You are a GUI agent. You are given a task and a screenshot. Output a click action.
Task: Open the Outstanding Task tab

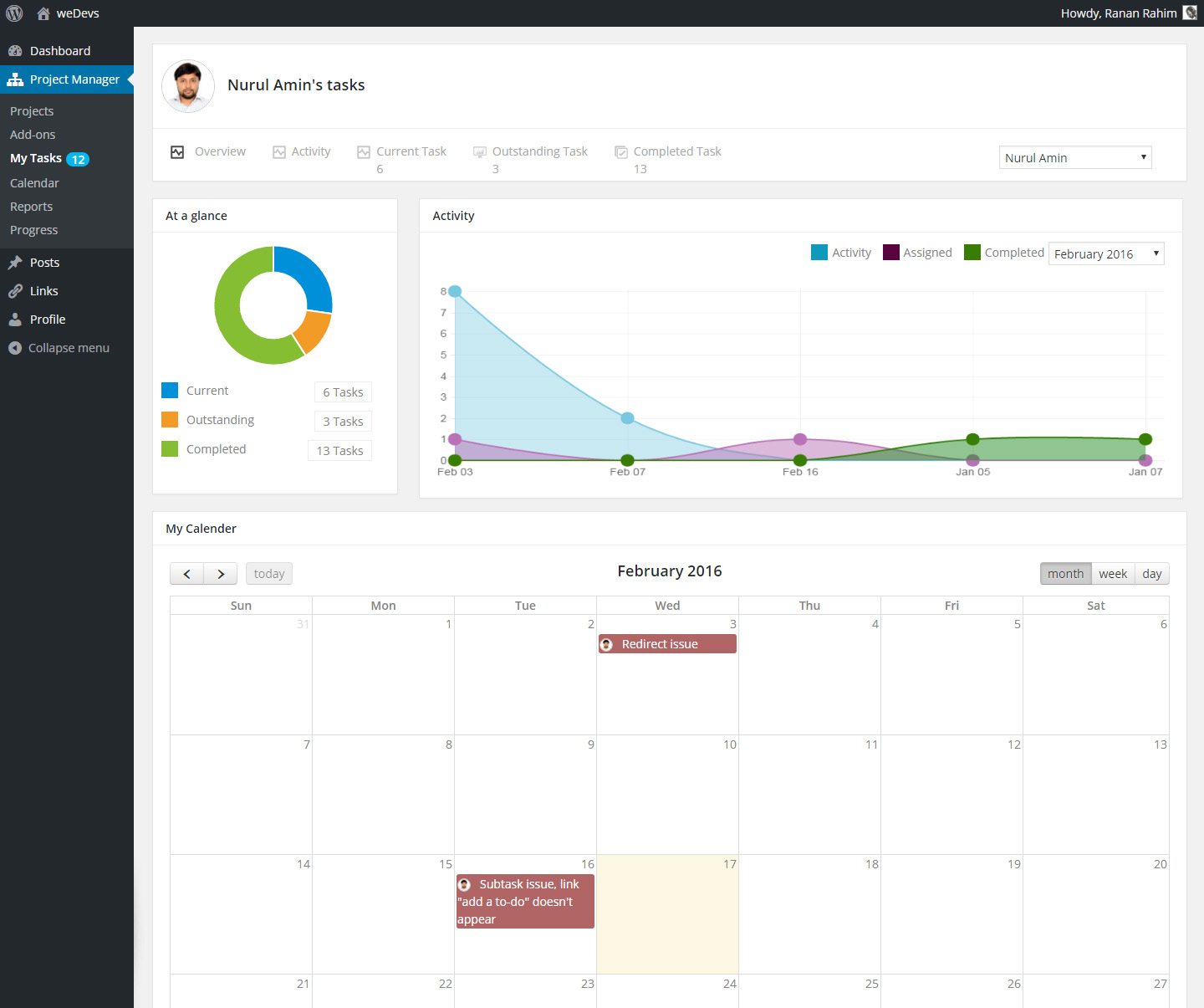coord(531,159)
